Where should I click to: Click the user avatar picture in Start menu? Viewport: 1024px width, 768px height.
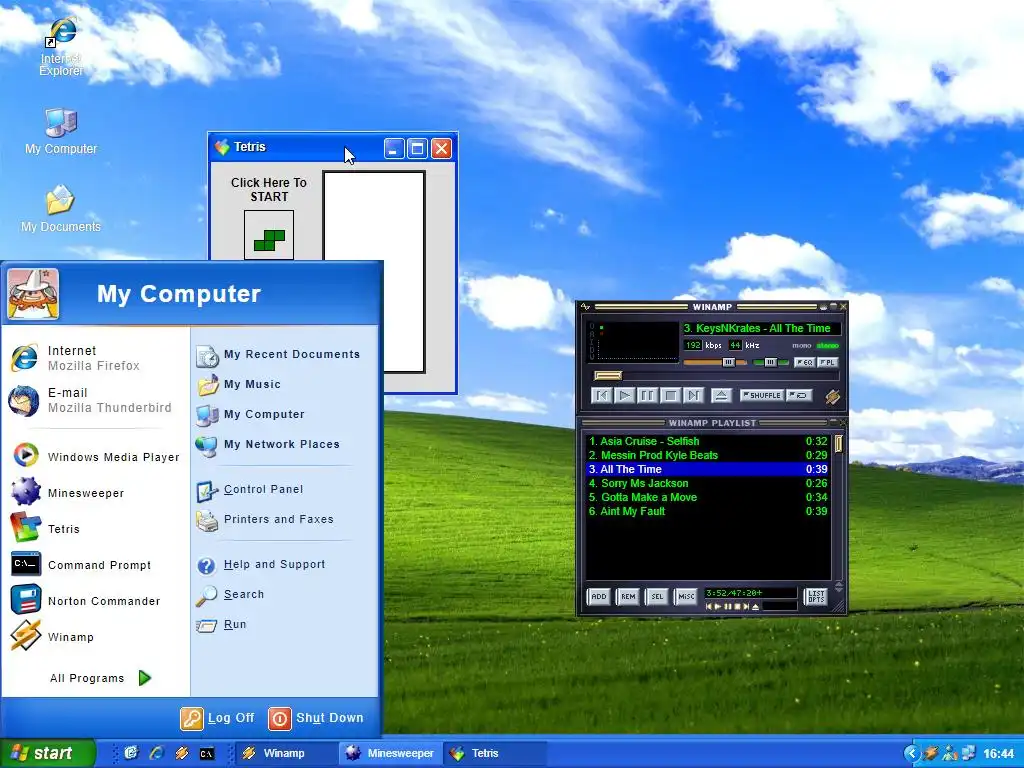point(33,294)
